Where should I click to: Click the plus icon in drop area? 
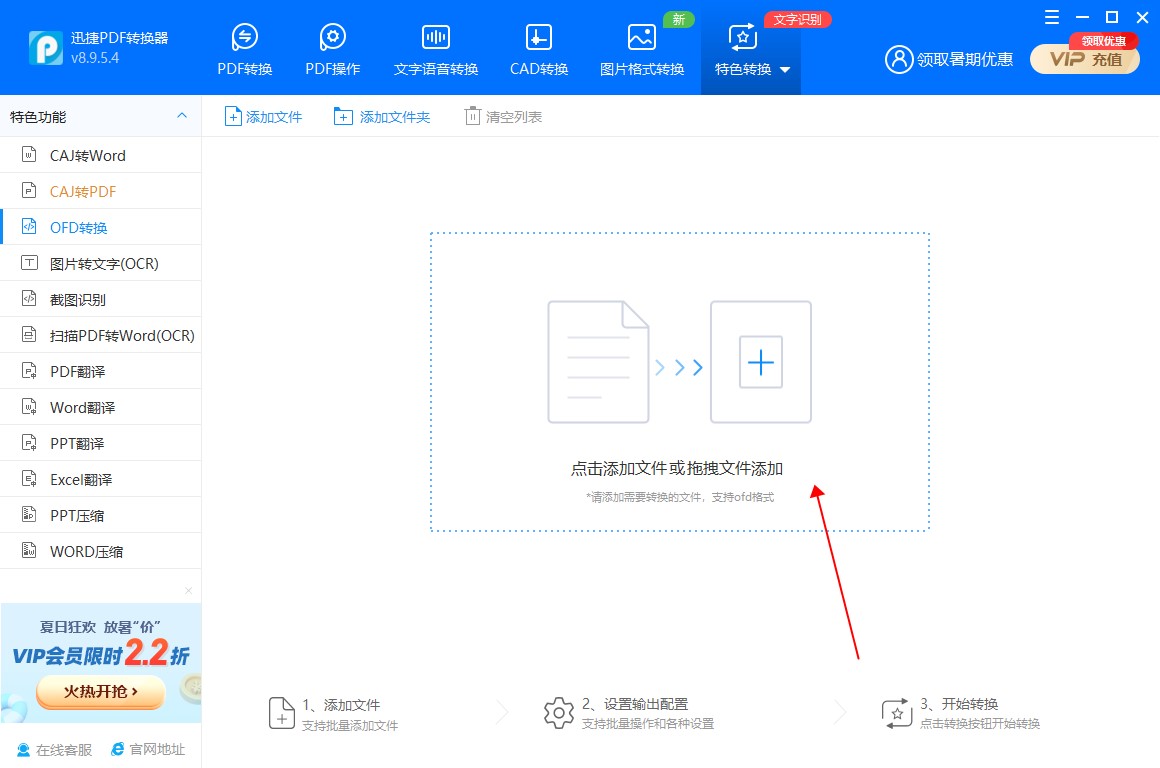[761, 362]
